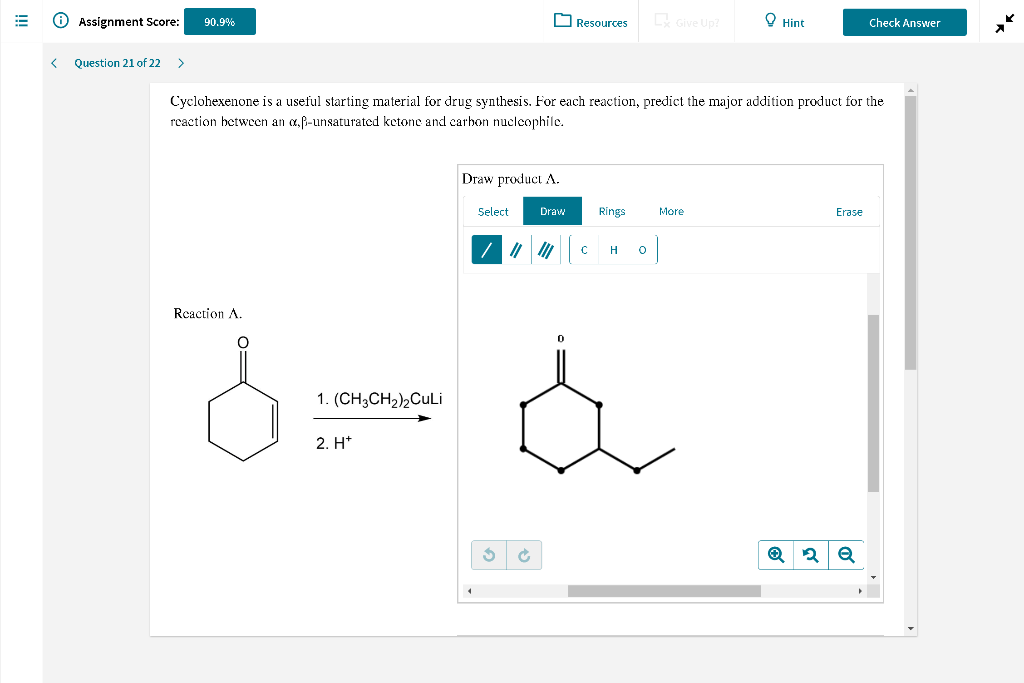Viewport: 1024px width, 683px height.
Task: Open the Resources panel
Action: [x=591, y=21]
